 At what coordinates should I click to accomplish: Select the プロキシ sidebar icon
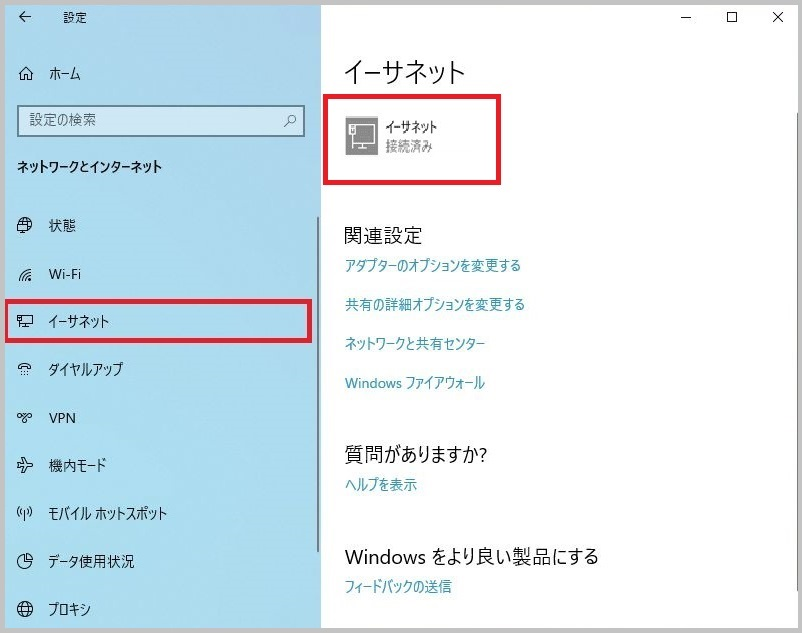tap(26, 609)
